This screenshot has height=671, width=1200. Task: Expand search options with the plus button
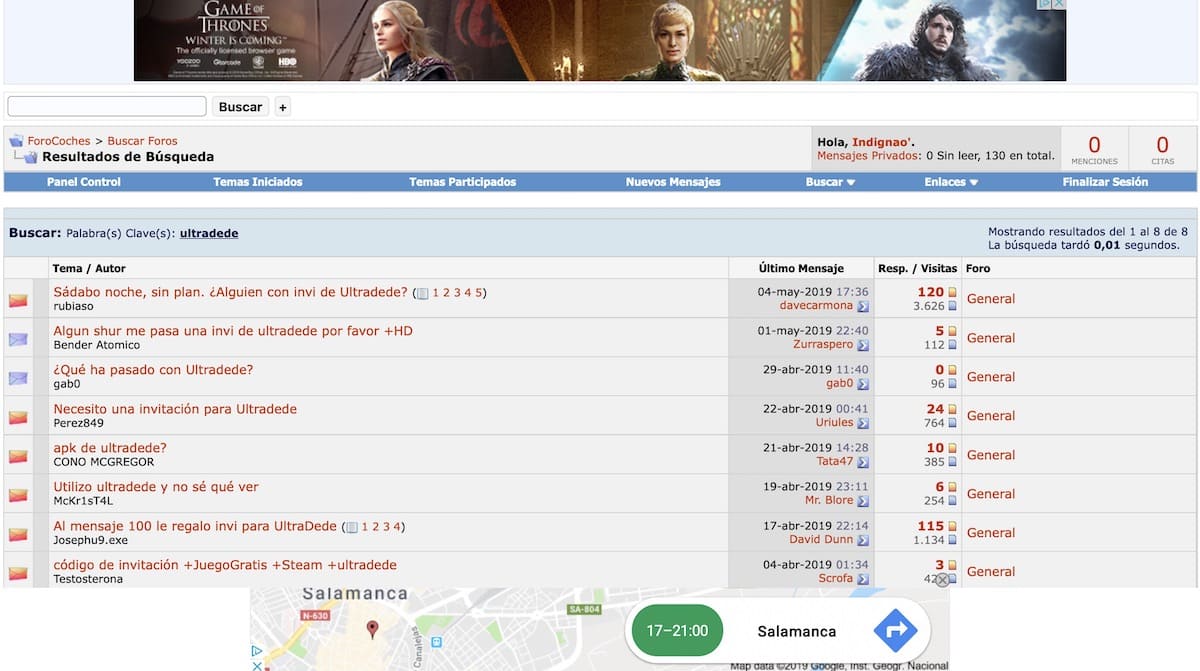click(283, 107)
